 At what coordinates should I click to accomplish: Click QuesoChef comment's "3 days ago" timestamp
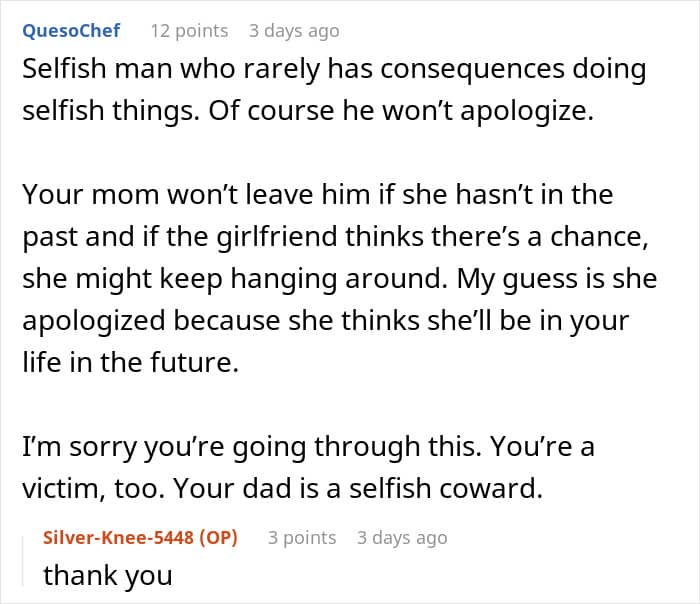click(x=294, y=31)
